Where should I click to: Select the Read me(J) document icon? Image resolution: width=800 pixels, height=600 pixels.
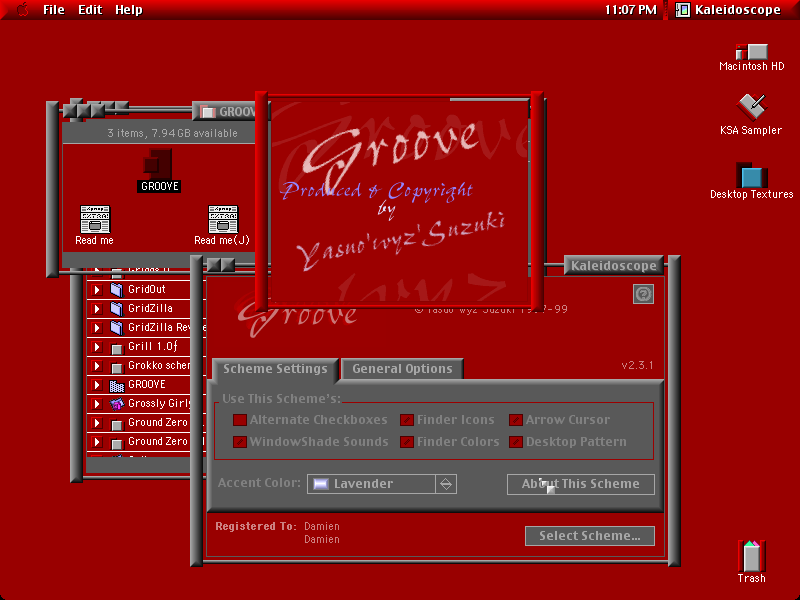click(223, 219)
